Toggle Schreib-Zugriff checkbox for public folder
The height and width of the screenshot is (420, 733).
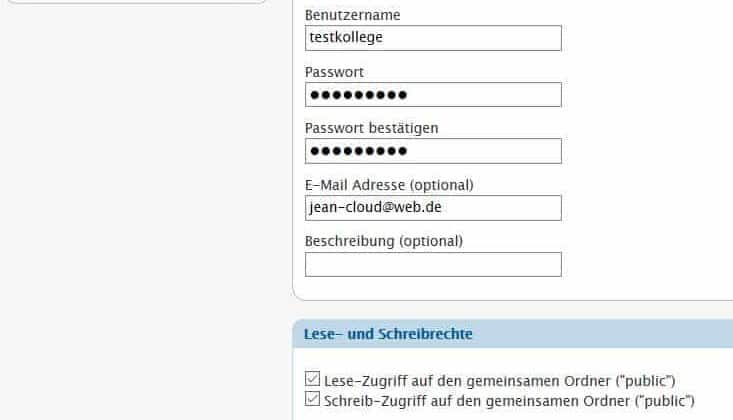[x=312, y=399]
